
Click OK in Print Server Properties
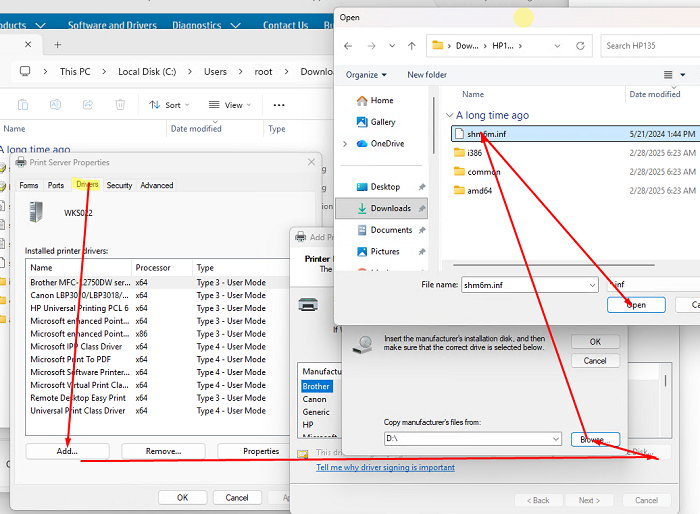tap(183, 497)
